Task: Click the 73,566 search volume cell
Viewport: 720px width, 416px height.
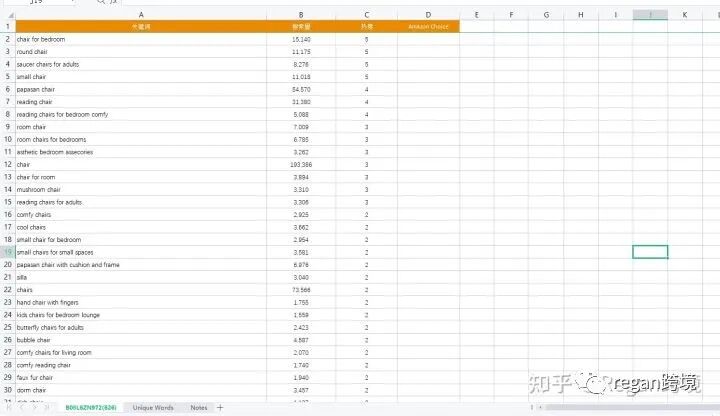Action: click(x=301, y=290)
